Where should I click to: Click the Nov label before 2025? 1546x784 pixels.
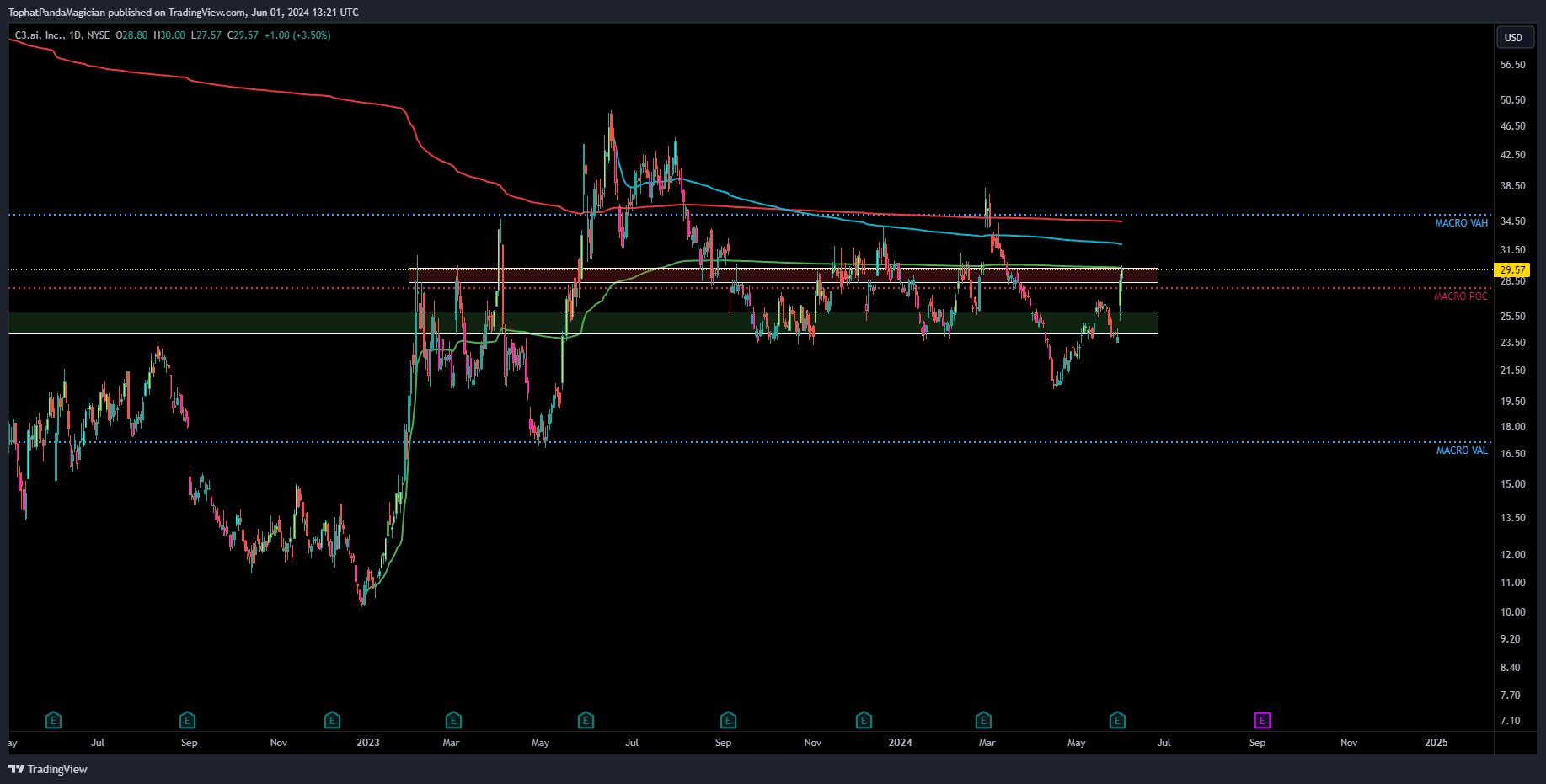tap(1349, 743)
